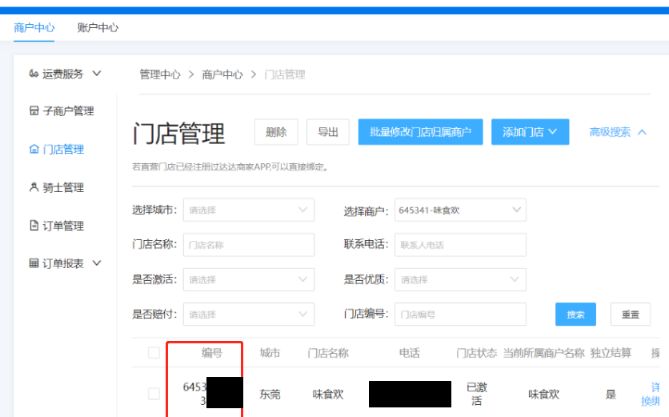Click the 东莞 city cell

270,394
